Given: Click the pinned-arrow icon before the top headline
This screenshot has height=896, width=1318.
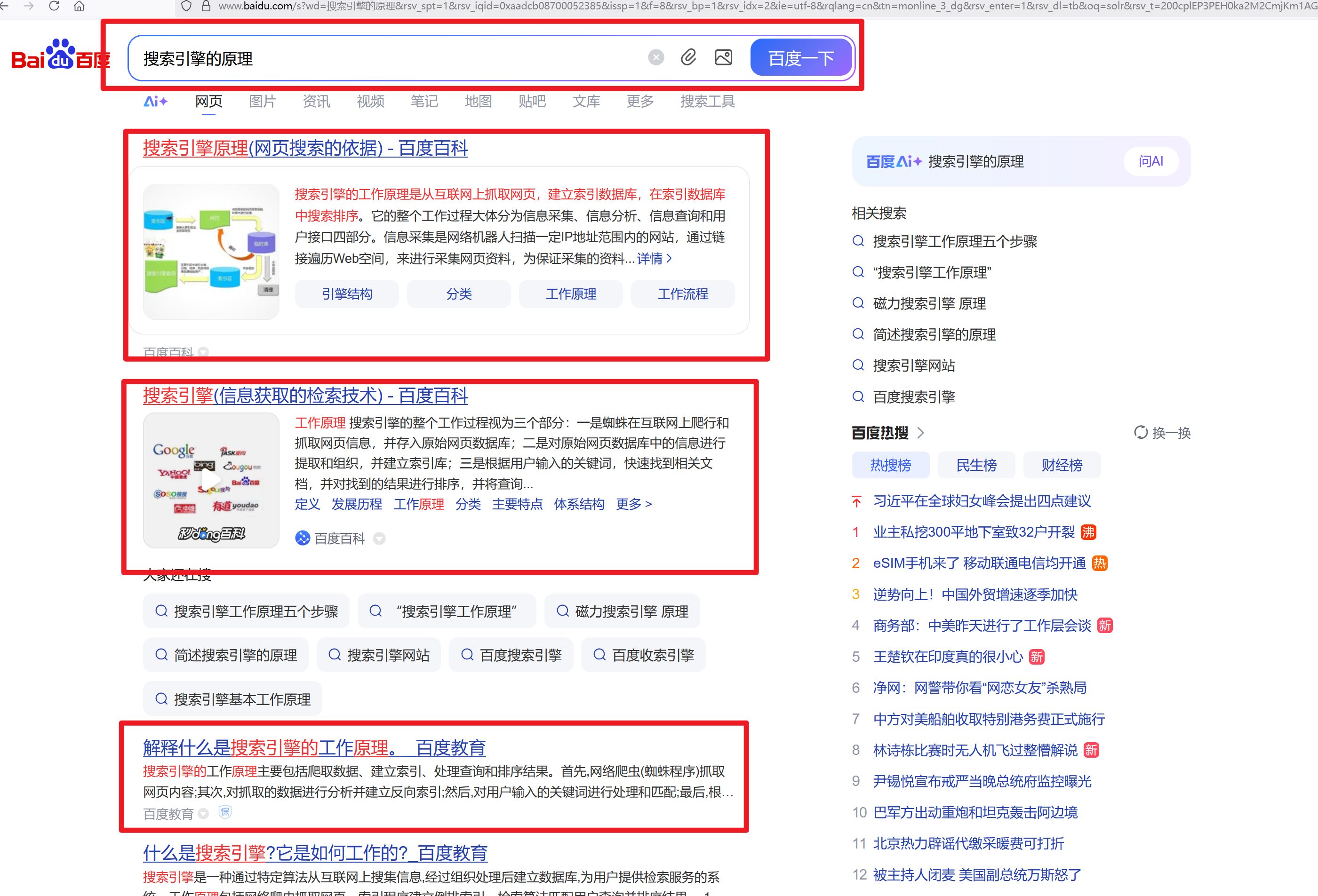Looking at the screenshot, I should [856, 501].
